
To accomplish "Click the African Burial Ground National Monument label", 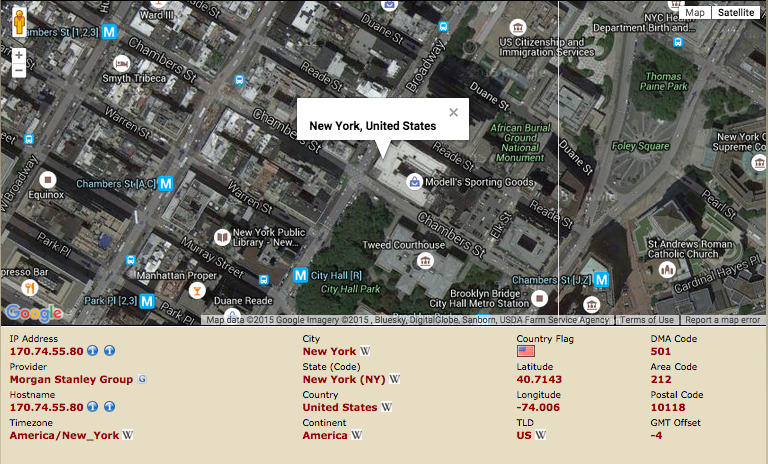I will coord(520,143).
